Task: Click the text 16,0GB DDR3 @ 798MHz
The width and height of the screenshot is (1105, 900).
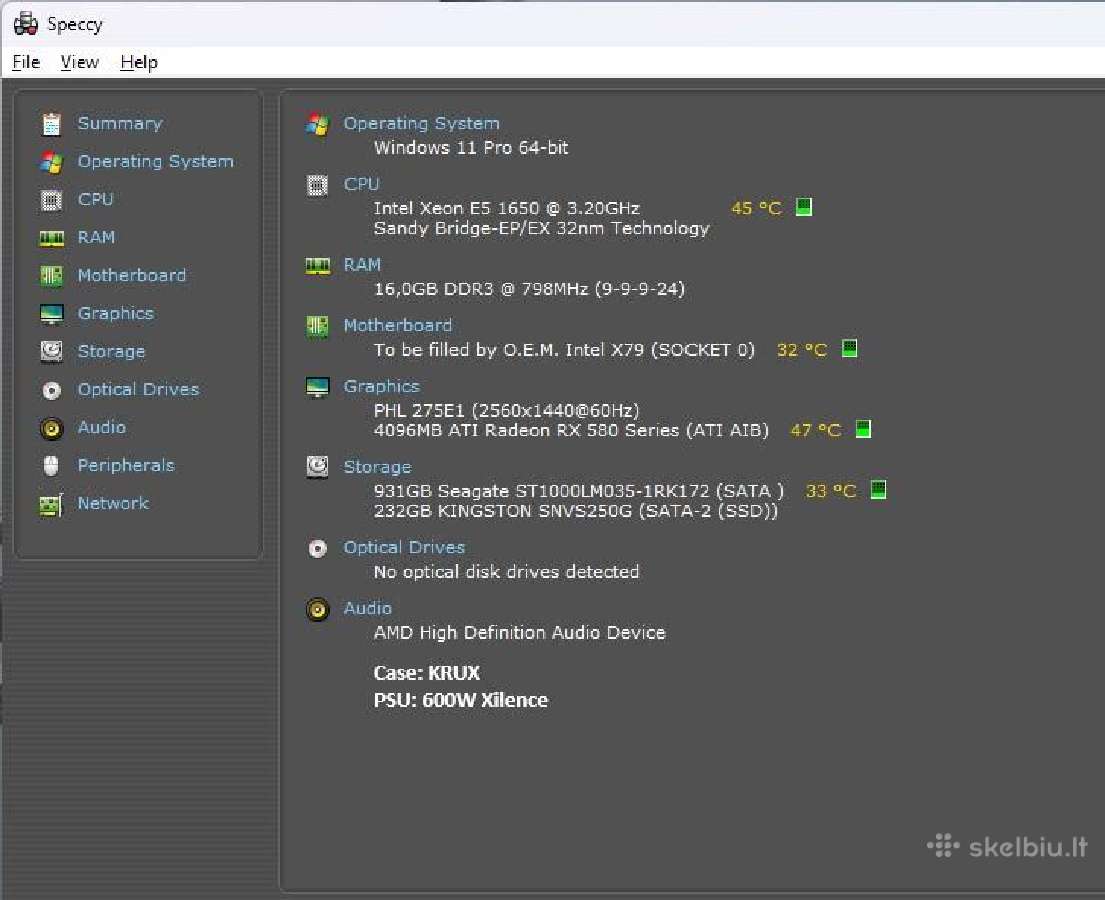Action: point(481,289)
